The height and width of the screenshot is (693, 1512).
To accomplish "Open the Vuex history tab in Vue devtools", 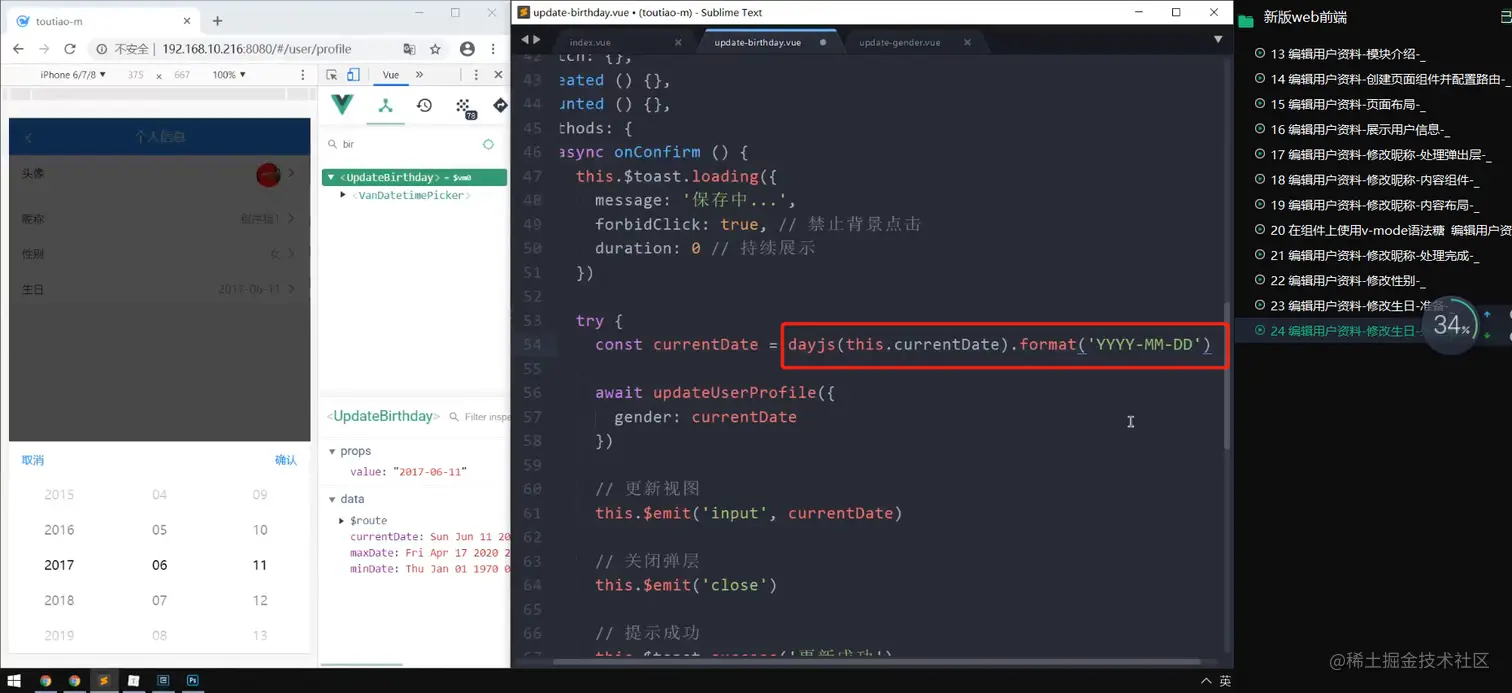I will (x=424, y=106).
